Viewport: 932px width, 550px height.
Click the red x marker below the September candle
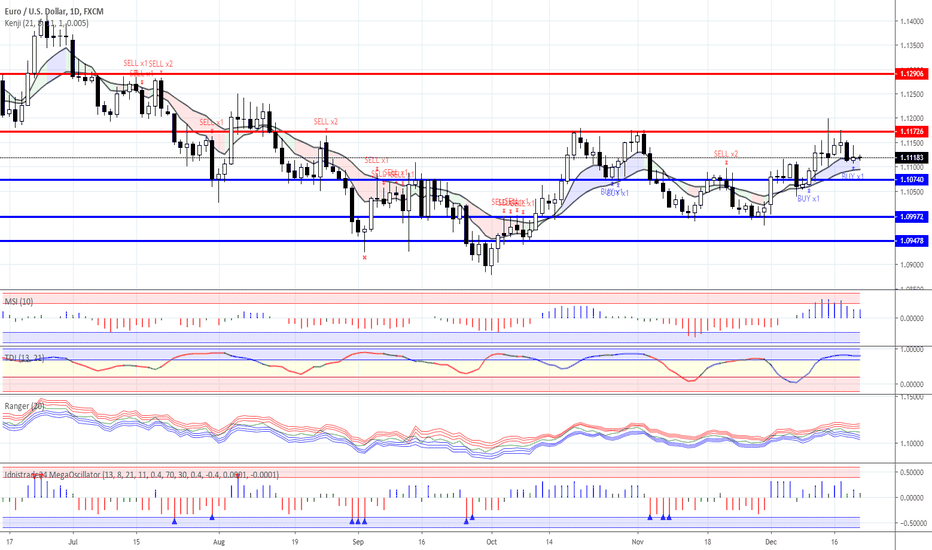[365, 257]
